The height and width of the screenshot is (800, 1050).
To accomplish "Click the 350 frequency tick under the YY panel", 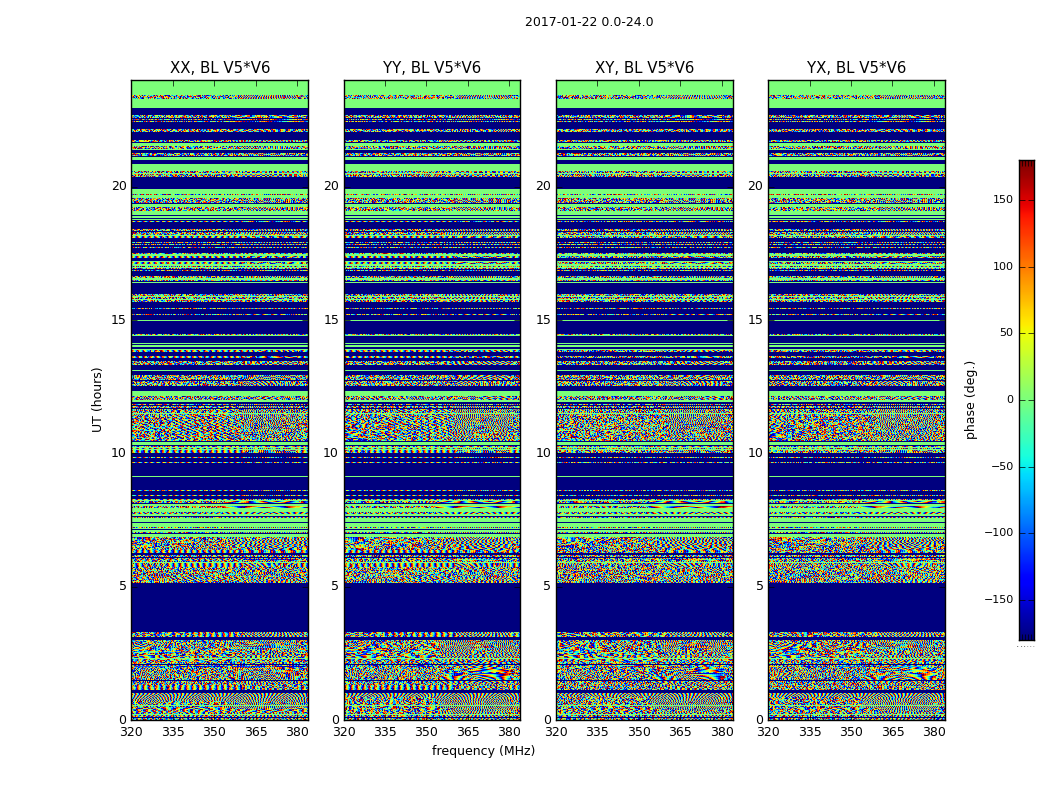I will point(426,732).
